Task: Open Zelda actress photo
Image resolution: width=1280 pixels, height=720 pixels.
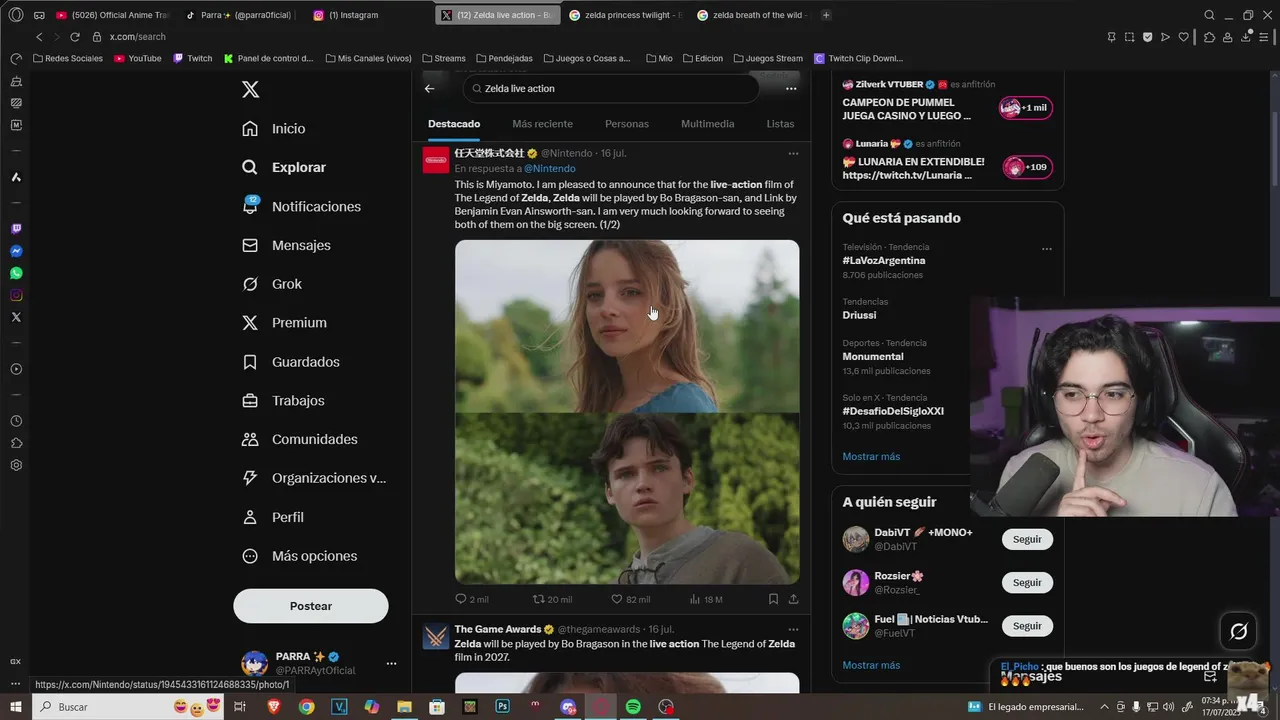Action: (x=627, y=326)
